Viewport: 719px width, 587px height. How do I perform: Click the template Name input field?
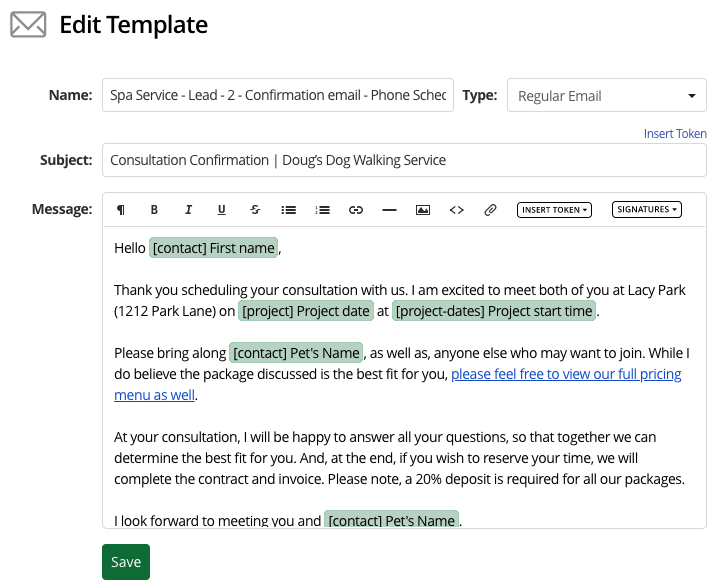(278, 96)
